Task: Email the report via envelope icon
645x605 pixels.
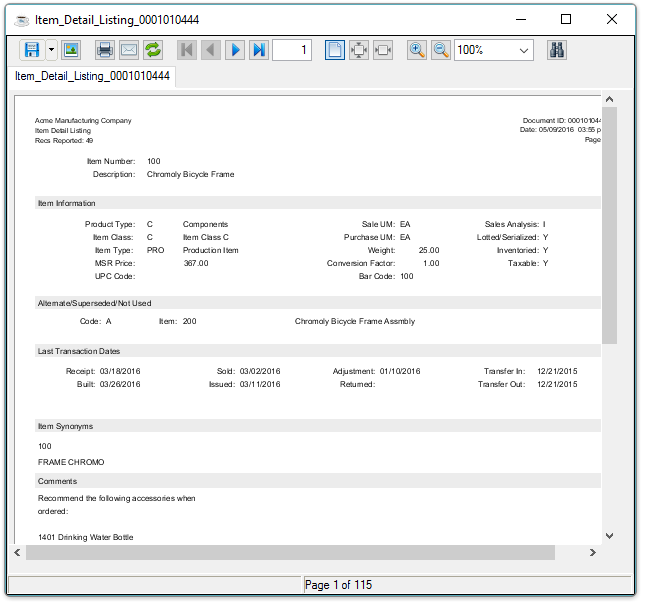Action: coord(129,50)
